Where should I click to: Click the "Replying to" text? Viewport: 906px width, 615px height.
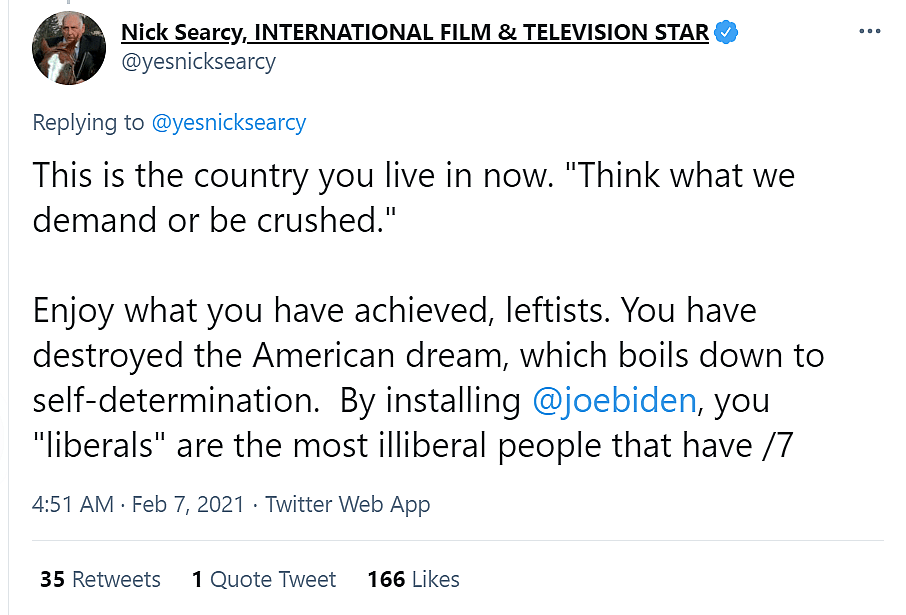(88, 123)
